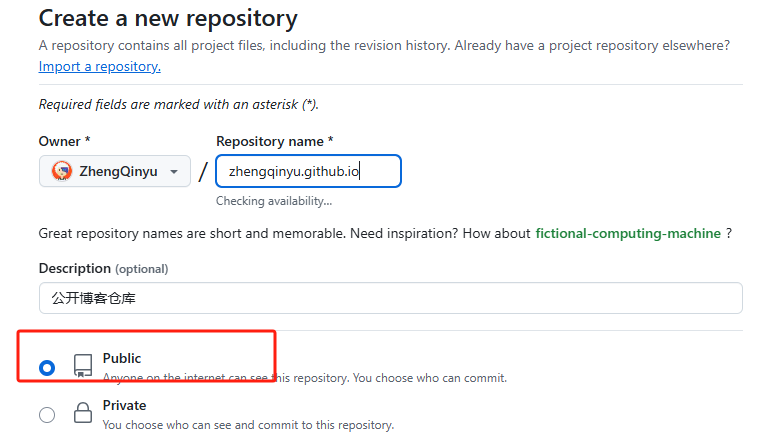
Task: Click the Private option label
Action: 124,405
